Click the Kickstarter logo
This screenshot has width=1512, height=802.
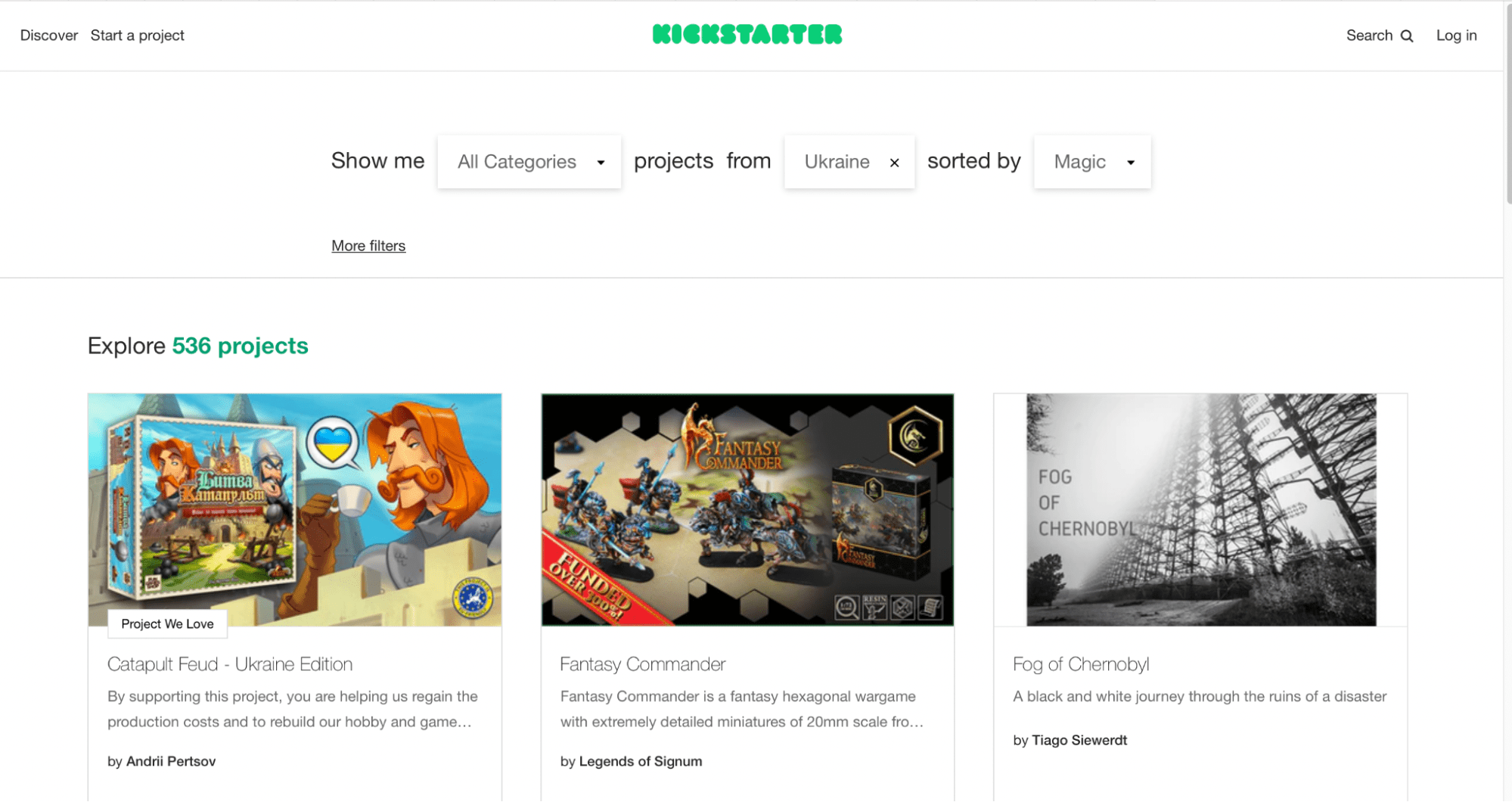(x=747, y=35)
